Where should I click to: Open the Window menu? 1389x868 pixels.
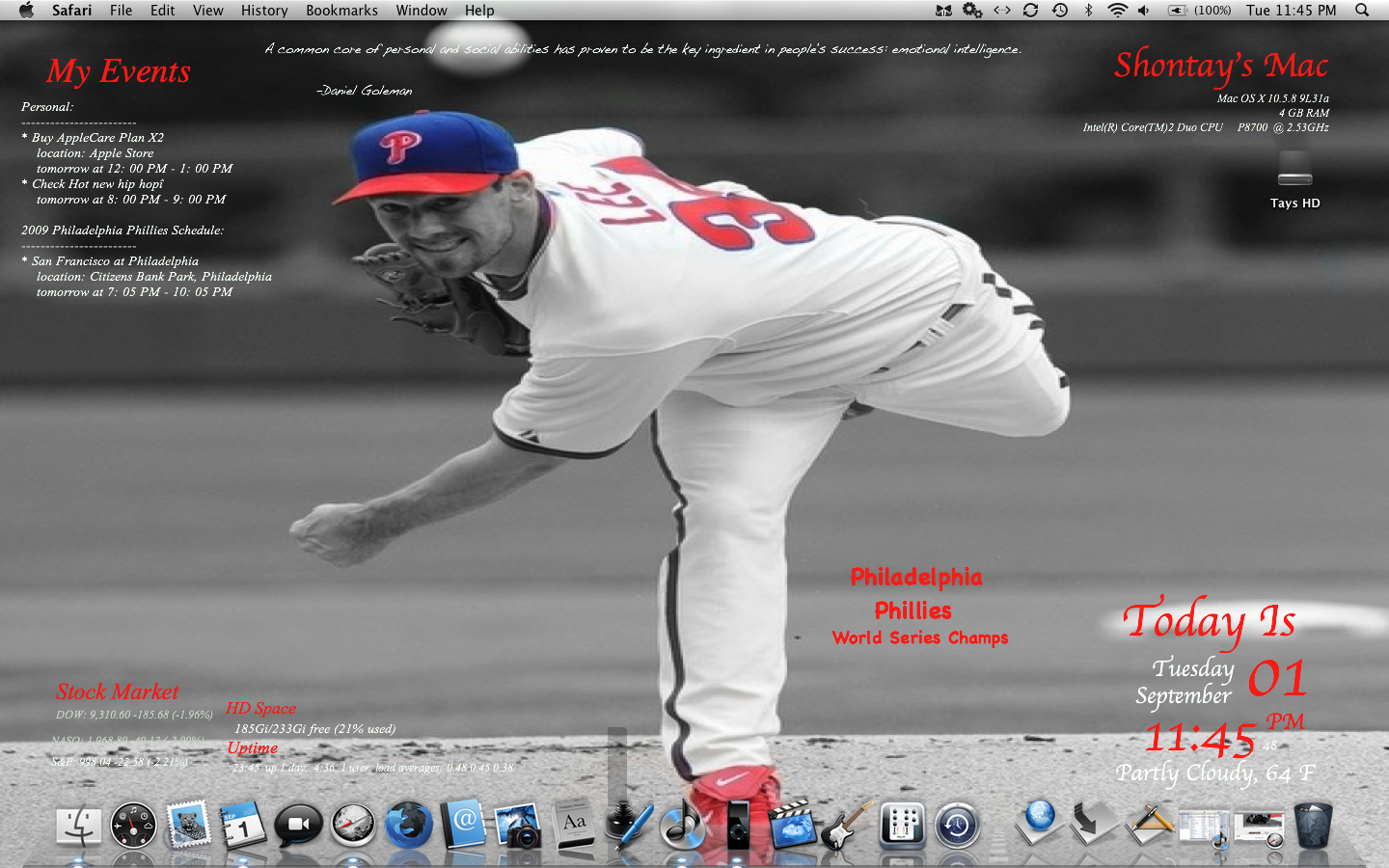(422, 11)
